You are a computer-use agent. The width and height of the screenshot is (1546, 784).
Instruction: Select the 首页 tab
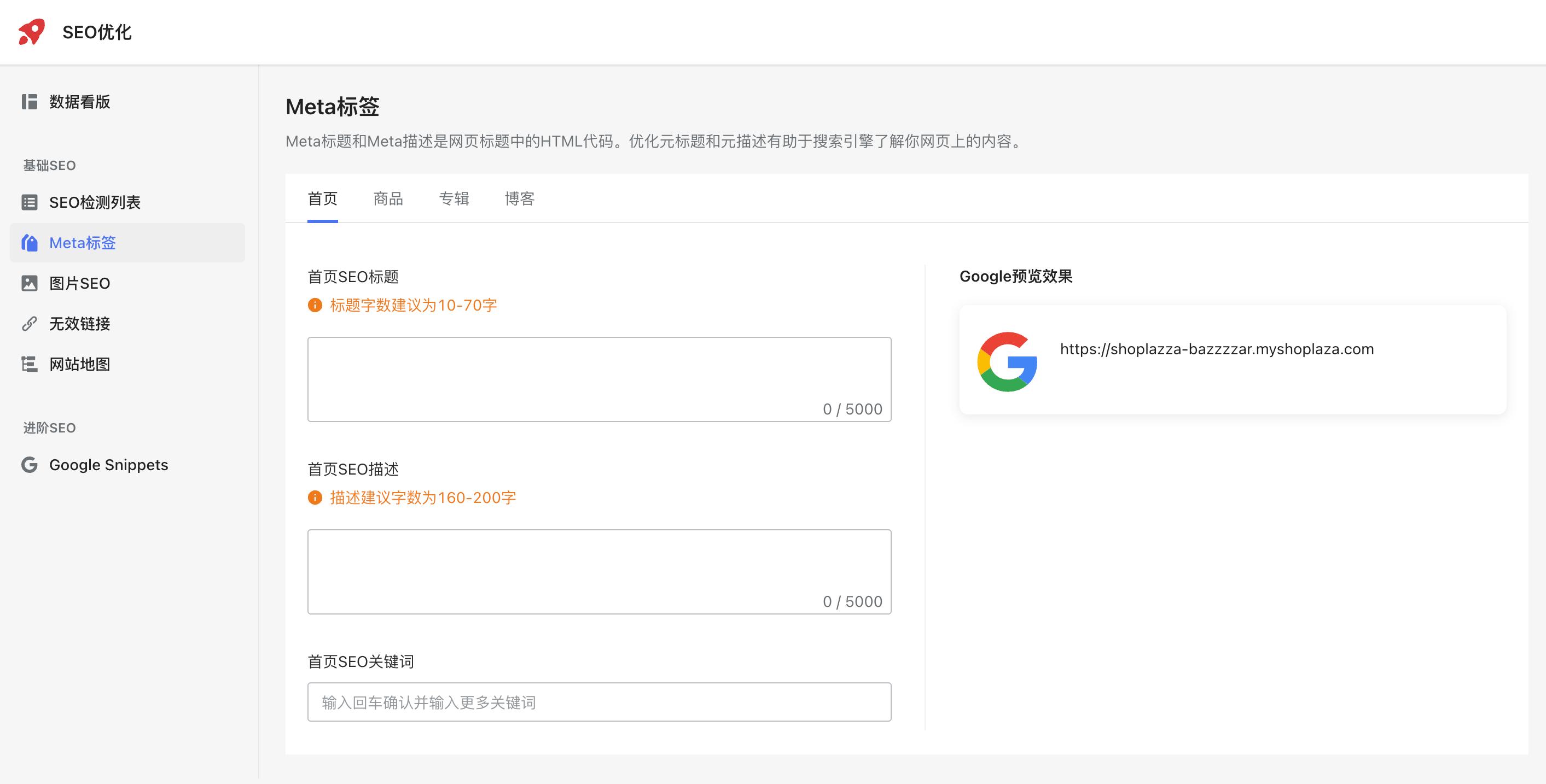(x=322, y=198)
